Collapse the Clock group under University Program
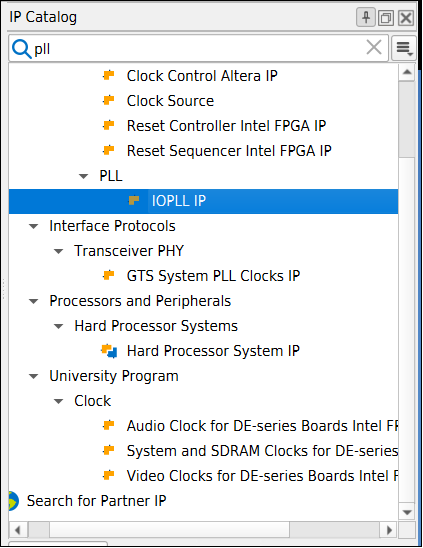 click(59, 401)
